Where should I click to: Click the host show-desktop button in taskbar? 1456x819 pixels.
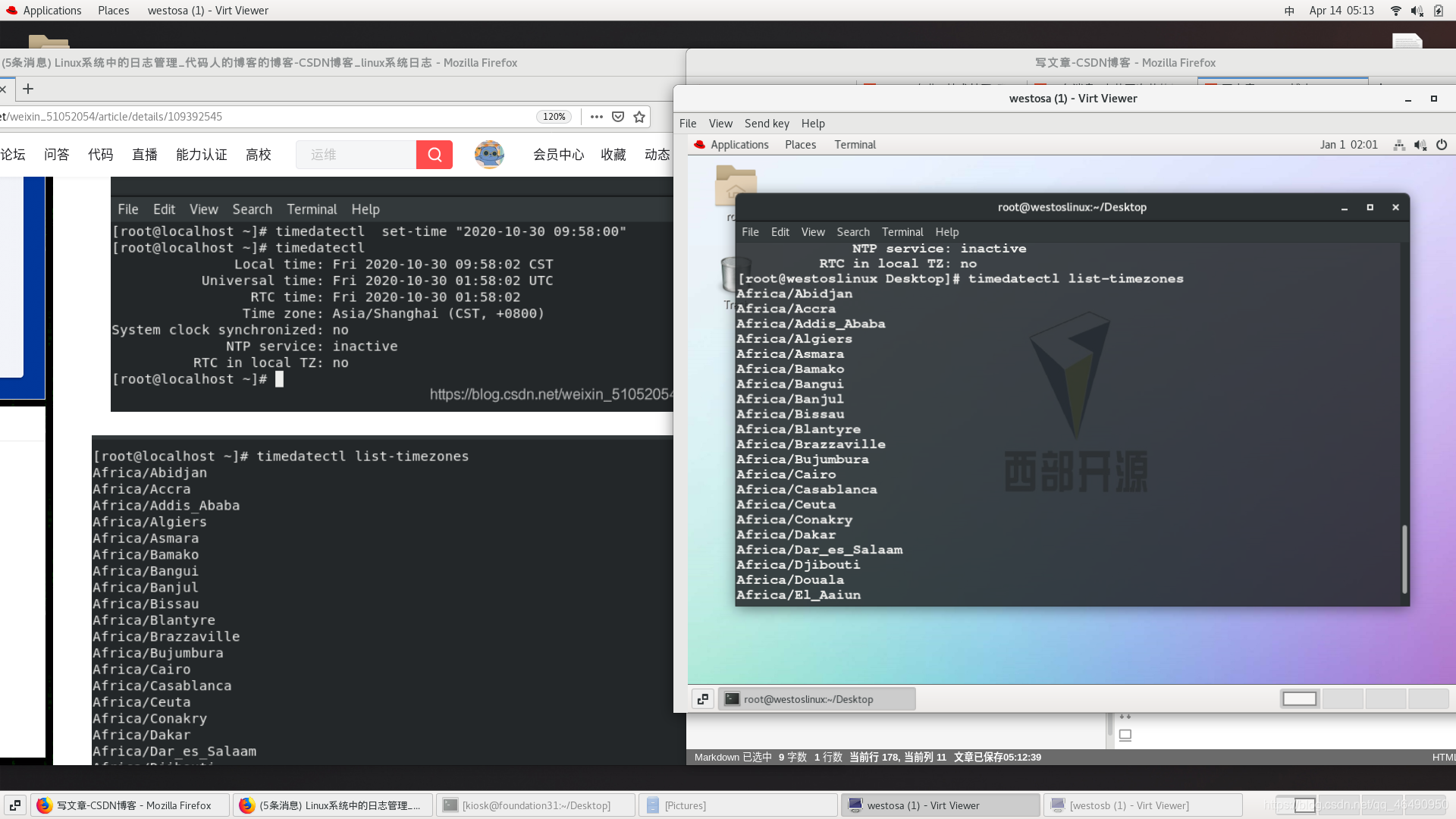[15, 805]
